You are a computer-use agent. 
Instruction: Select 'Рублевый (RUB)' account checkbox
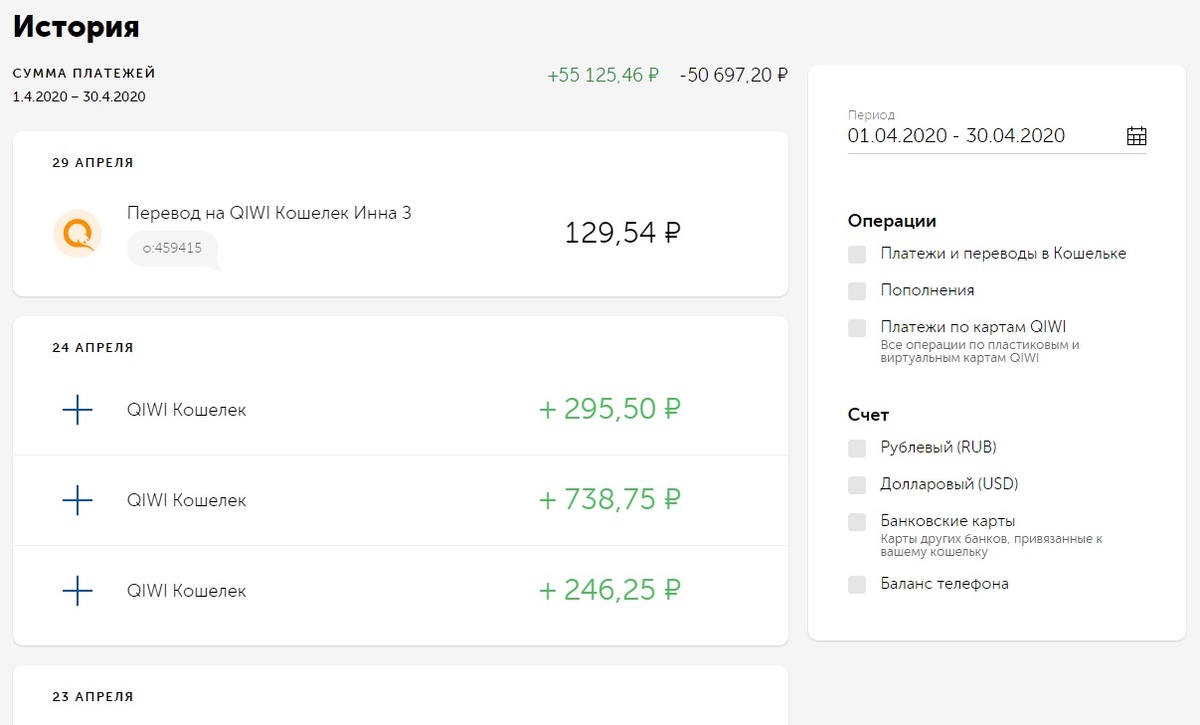[857, 448]
